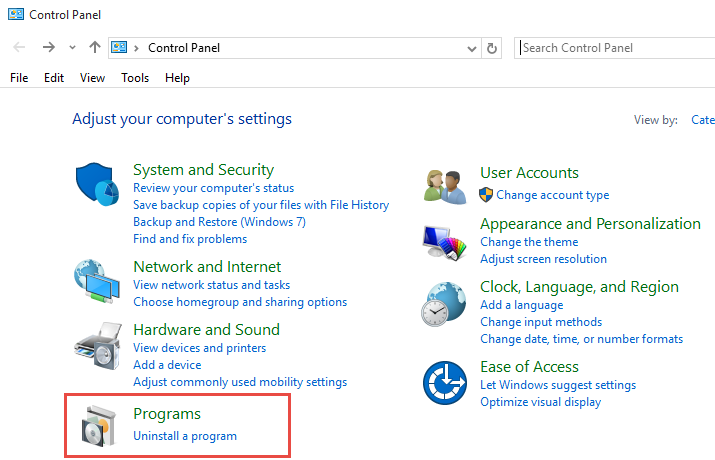This screenshot has width=715, height=460.
Task: Open the View by Category dropdown
Action: (703, 120)
